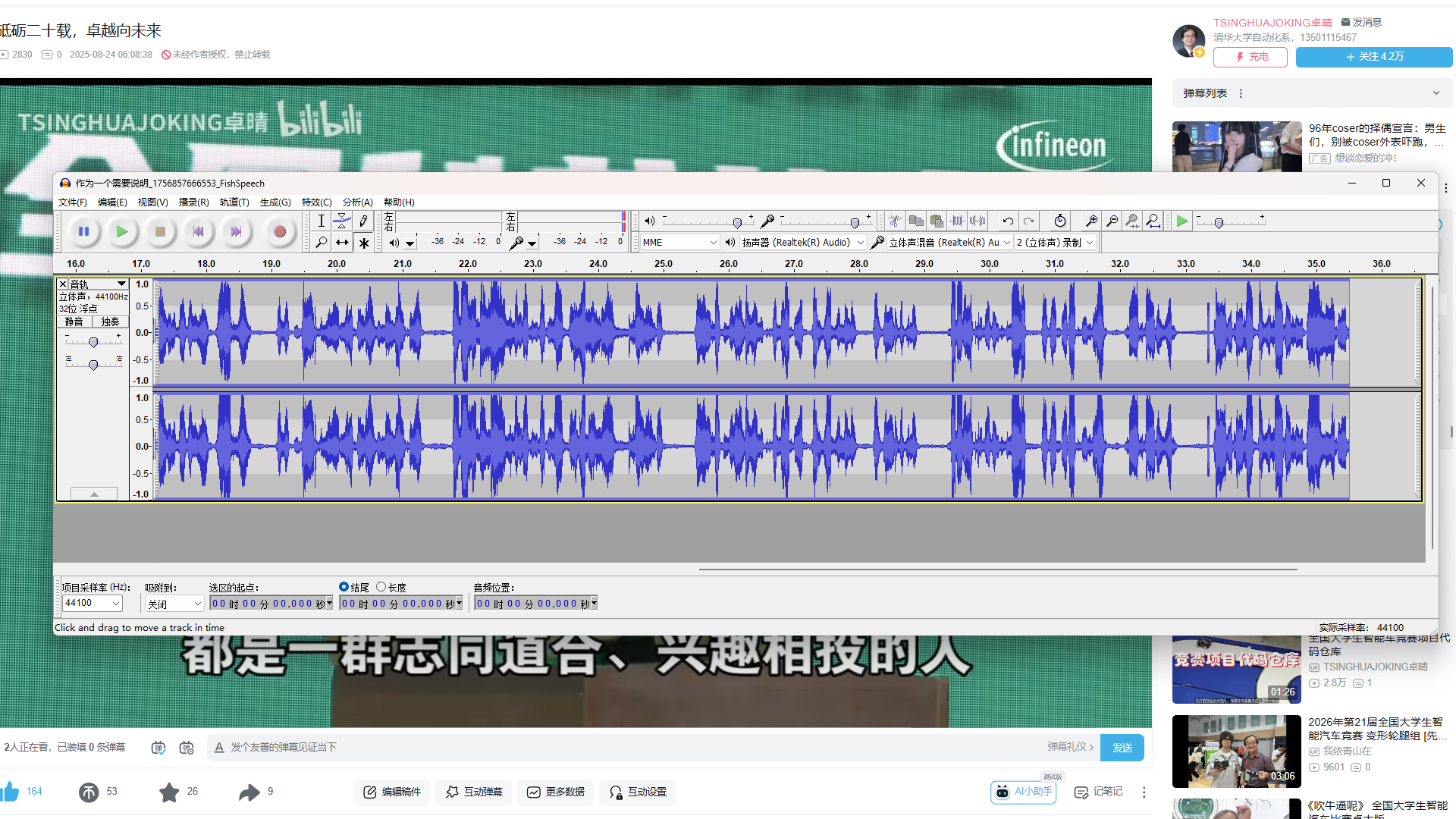
Task: Select the 长度 radio option
Action: click(x=381, y=586)
